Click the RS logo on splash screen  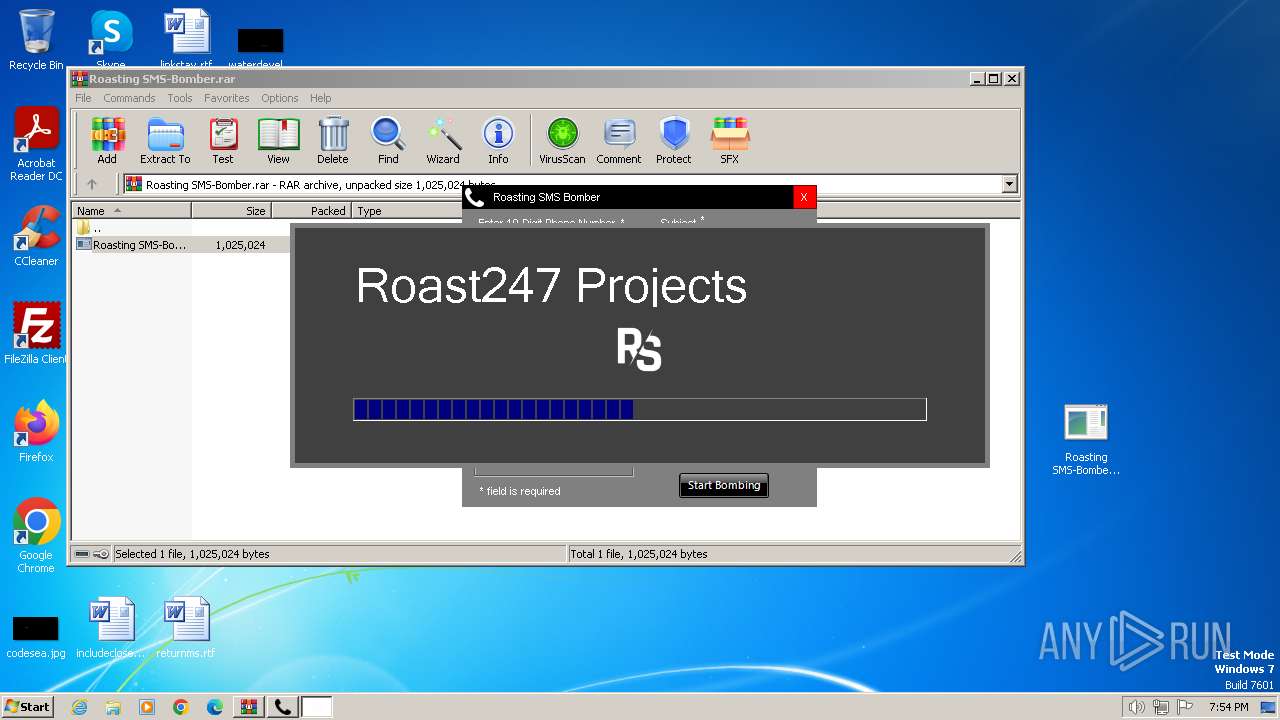point(640,351)
